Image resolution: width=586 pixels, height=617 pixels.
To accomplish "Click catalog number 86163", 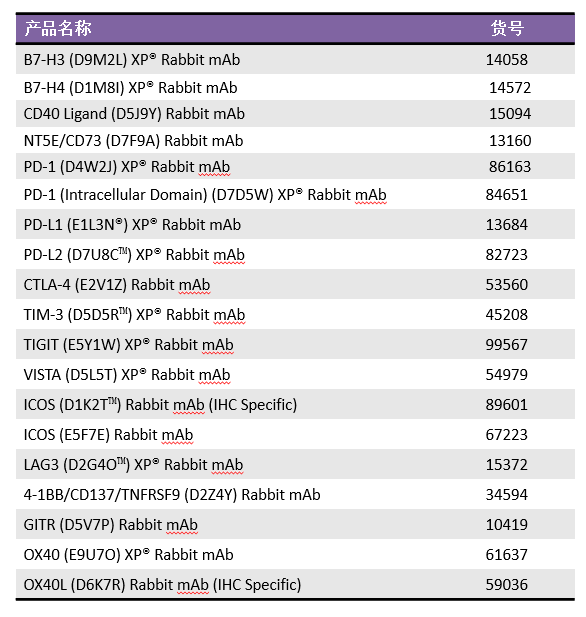I will 510,167.
